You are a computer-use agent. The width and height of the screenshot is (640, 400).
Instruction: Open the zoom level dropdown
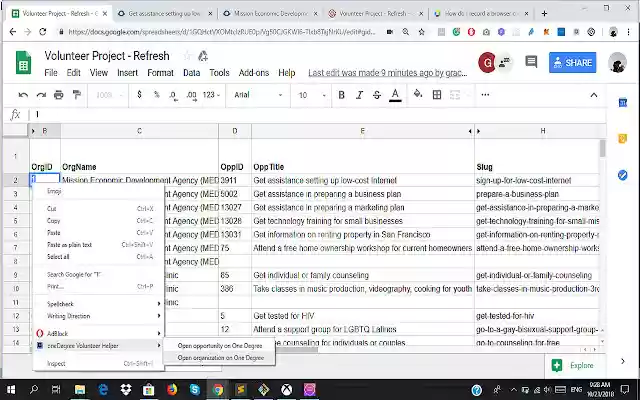tap(109, 95)
